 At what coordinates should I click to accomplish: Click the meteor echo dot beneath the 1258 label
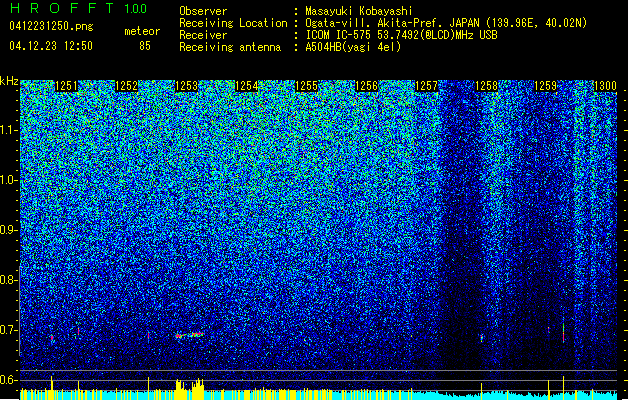coord(481,338)
